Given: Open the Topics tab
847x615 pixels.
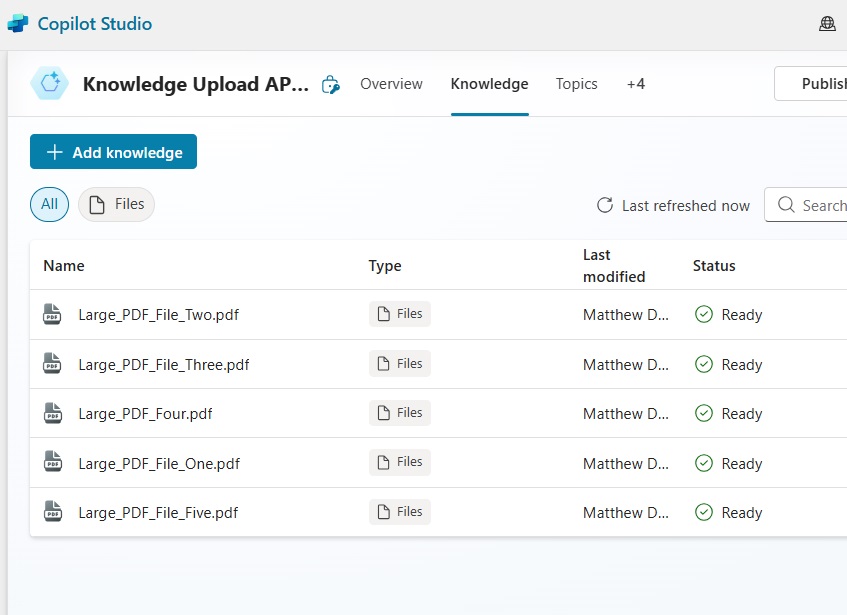Looking at the screenshot, I should [x=576, y=84].
